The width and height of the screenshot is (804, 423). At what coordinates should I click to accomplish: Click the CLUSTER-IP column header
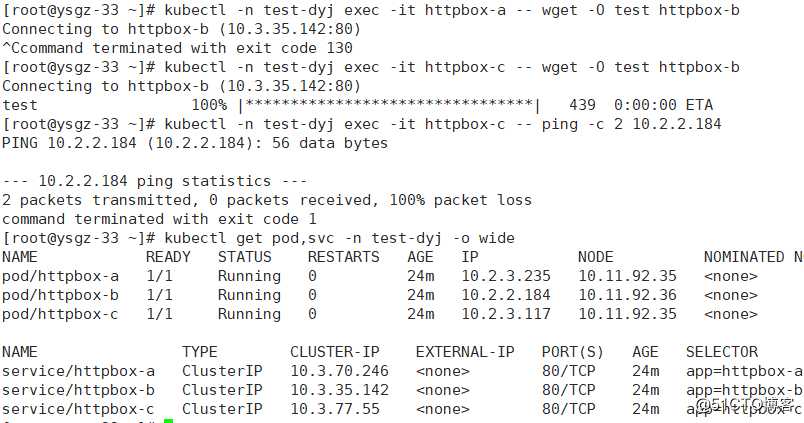(x=335, y=352)
